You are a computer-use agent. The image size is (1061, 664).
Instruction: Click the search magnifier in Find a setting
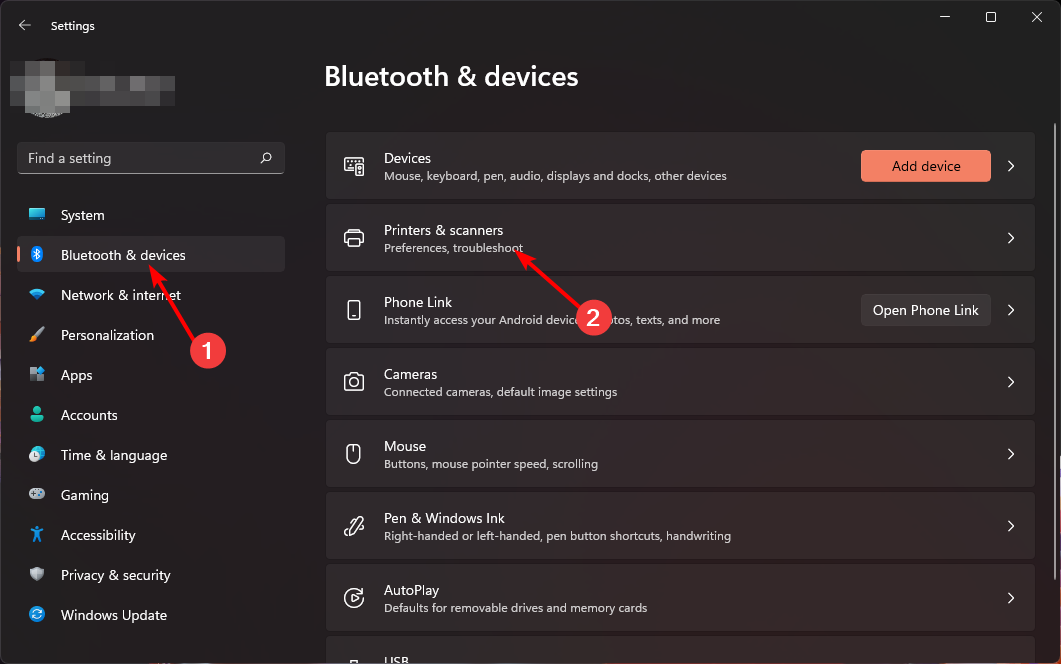(266, 158)
